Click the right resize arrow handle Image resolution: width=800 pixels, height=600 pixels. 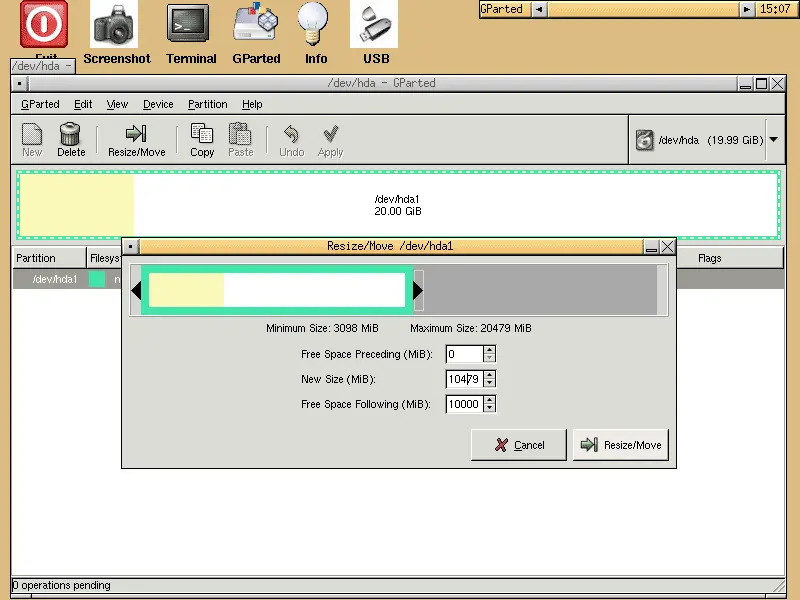418,290
